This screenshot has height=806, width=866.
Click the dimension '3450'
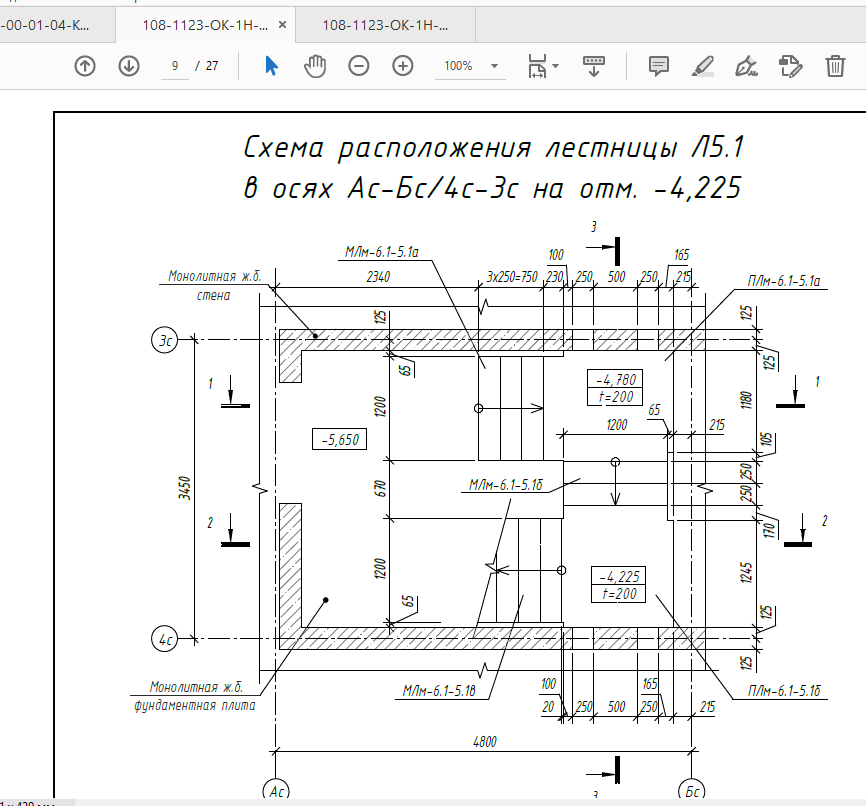click(x=184, y=488)
